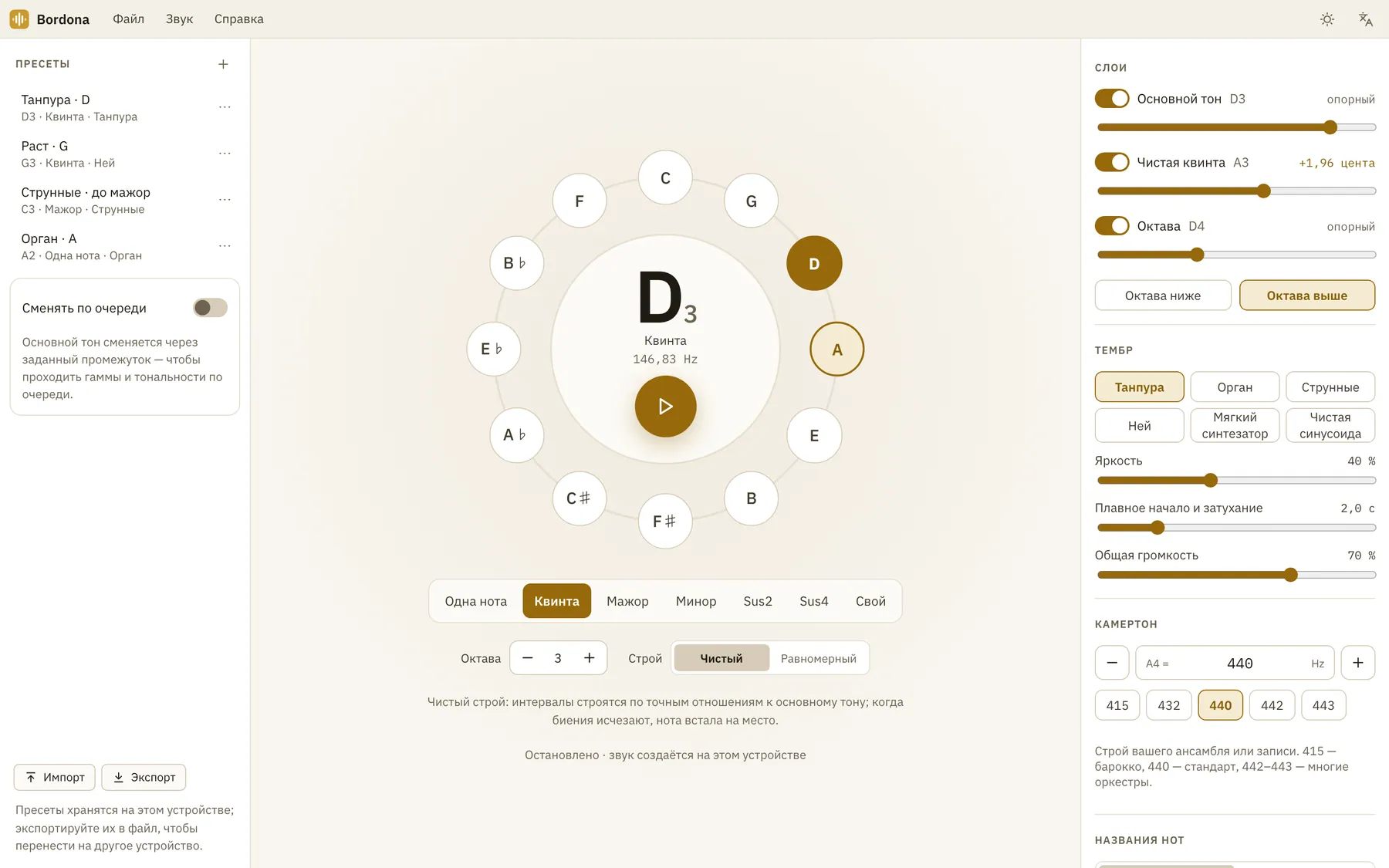
Task: Lower A4 reference with minus button
Action: click(x=1112, y=663)
